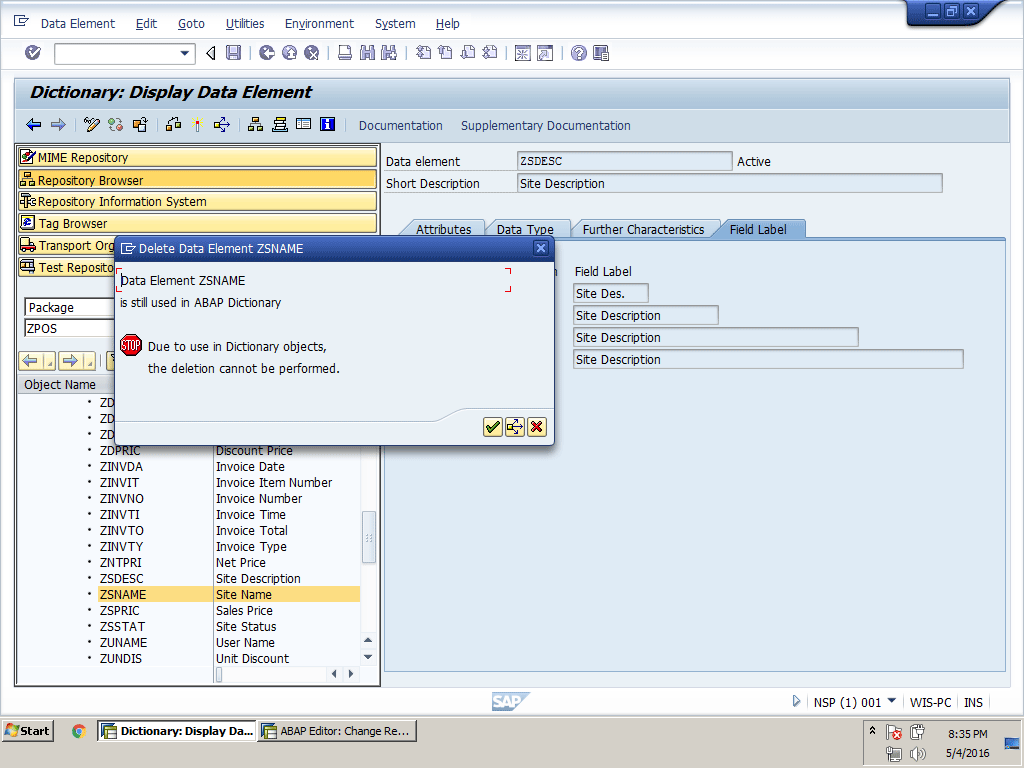Click the green checkmark Continue button in dialog
The image size is (1024, 768).
(492, 427)
